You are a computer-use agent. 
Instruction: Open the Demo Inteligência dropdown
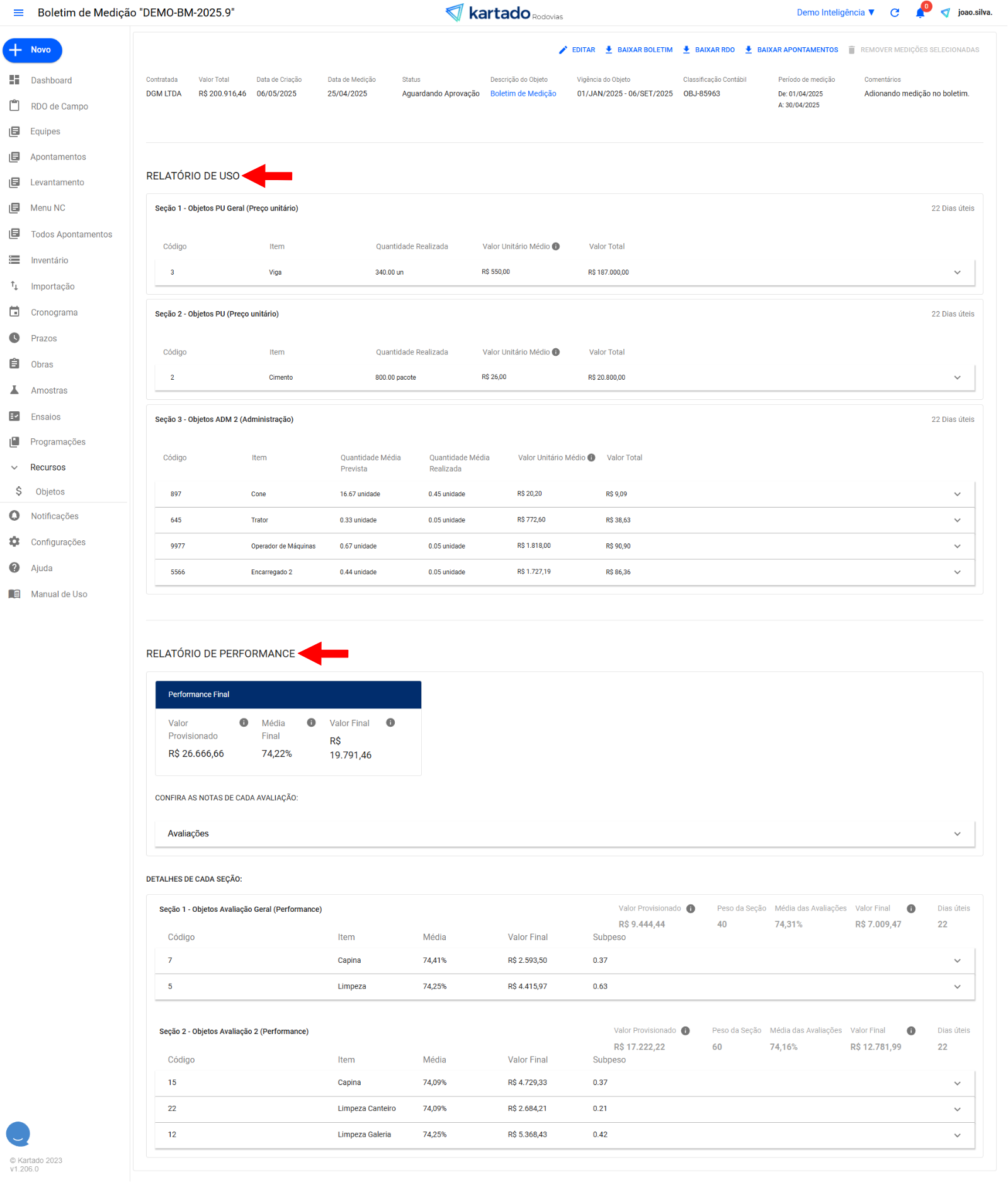point(835,13)
